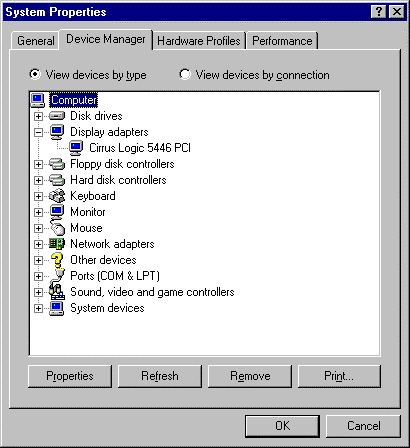
Task: Select the Cirrus Logic 5446 PCI icon
Action: click(x=76, y=148)
